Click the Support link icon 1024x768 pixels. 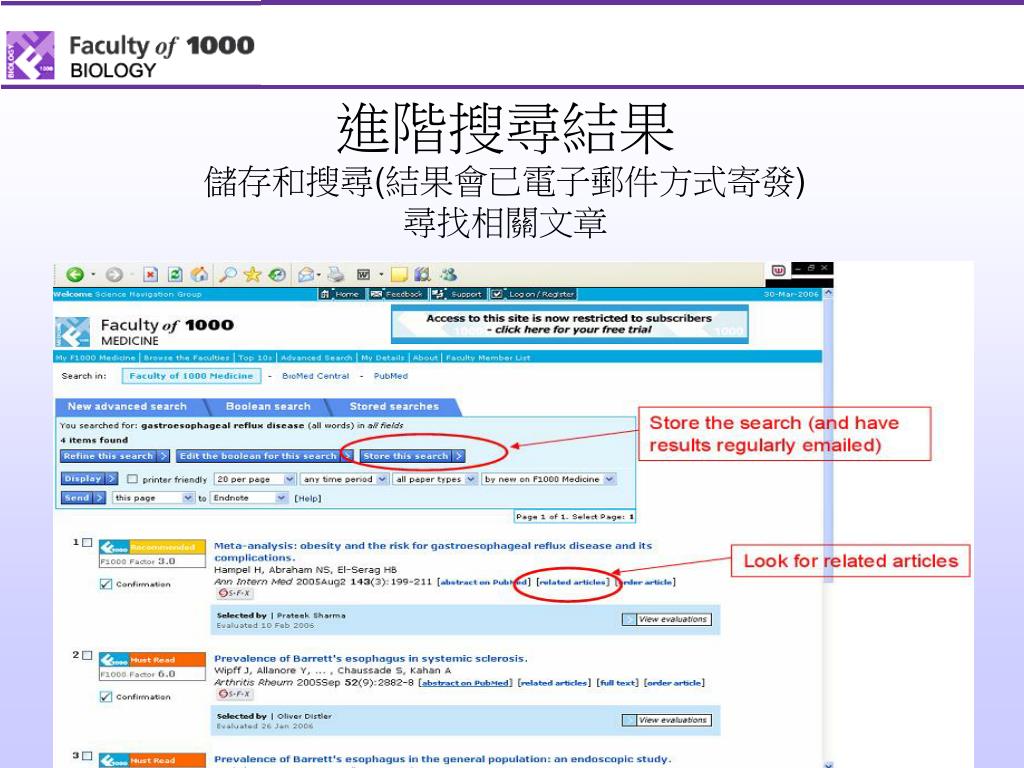tap(457, 295)
